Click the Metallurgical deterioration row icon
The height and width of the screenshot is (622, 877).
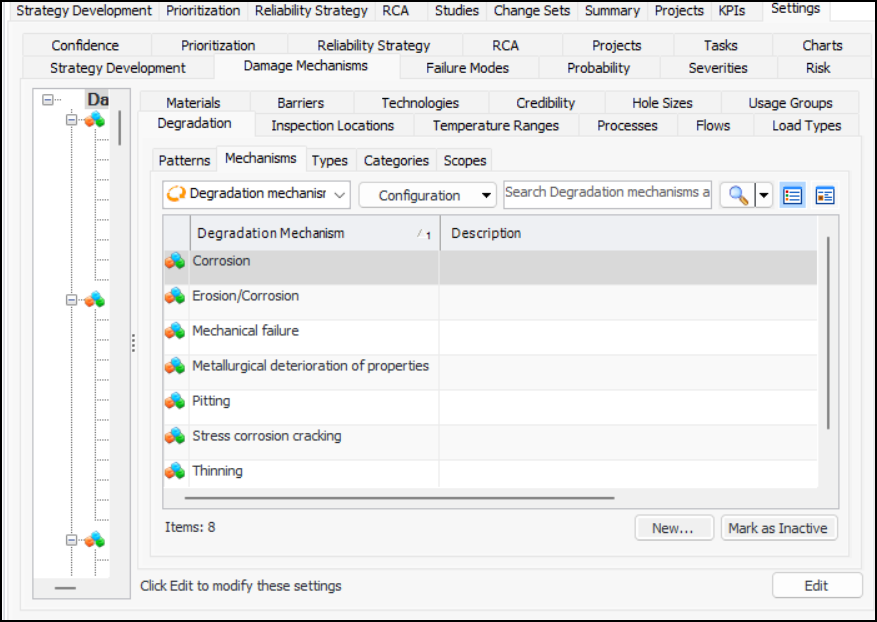(x=175, y=366)
